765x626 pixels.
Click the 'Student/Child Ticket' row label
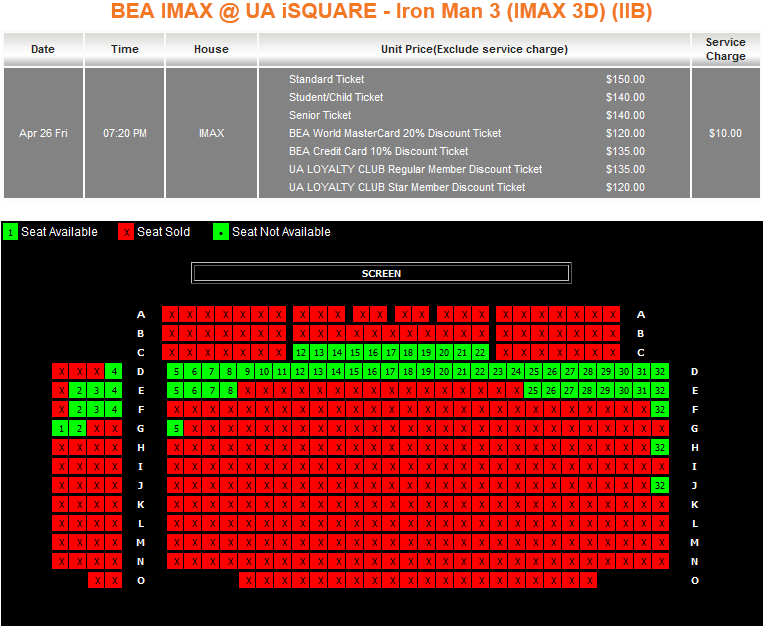click(336, 97)
